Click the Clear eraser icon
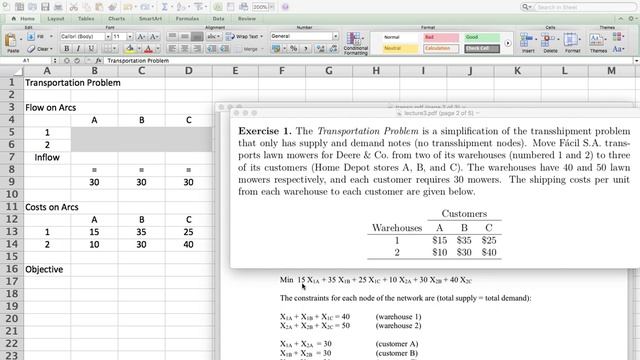This screenshot has height=360, width=640. click(31, 49)
